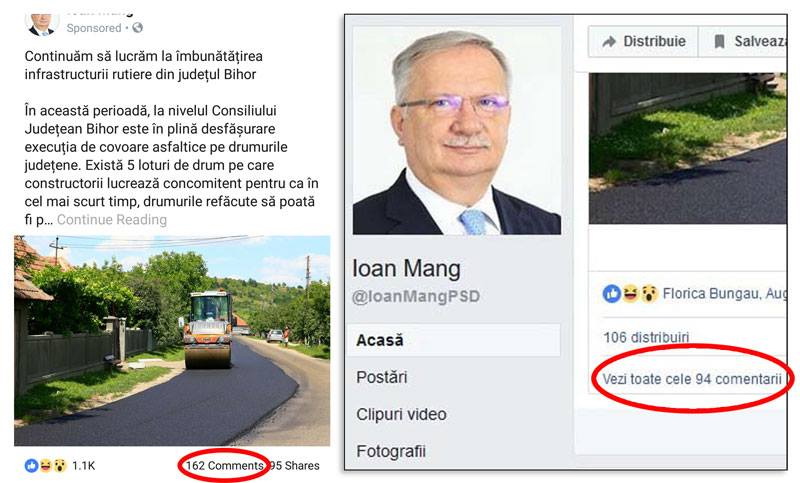The height and width of the screenshot is (483, 800).
Task: Click the Like reaction icon under road photo
Action: 32,465
